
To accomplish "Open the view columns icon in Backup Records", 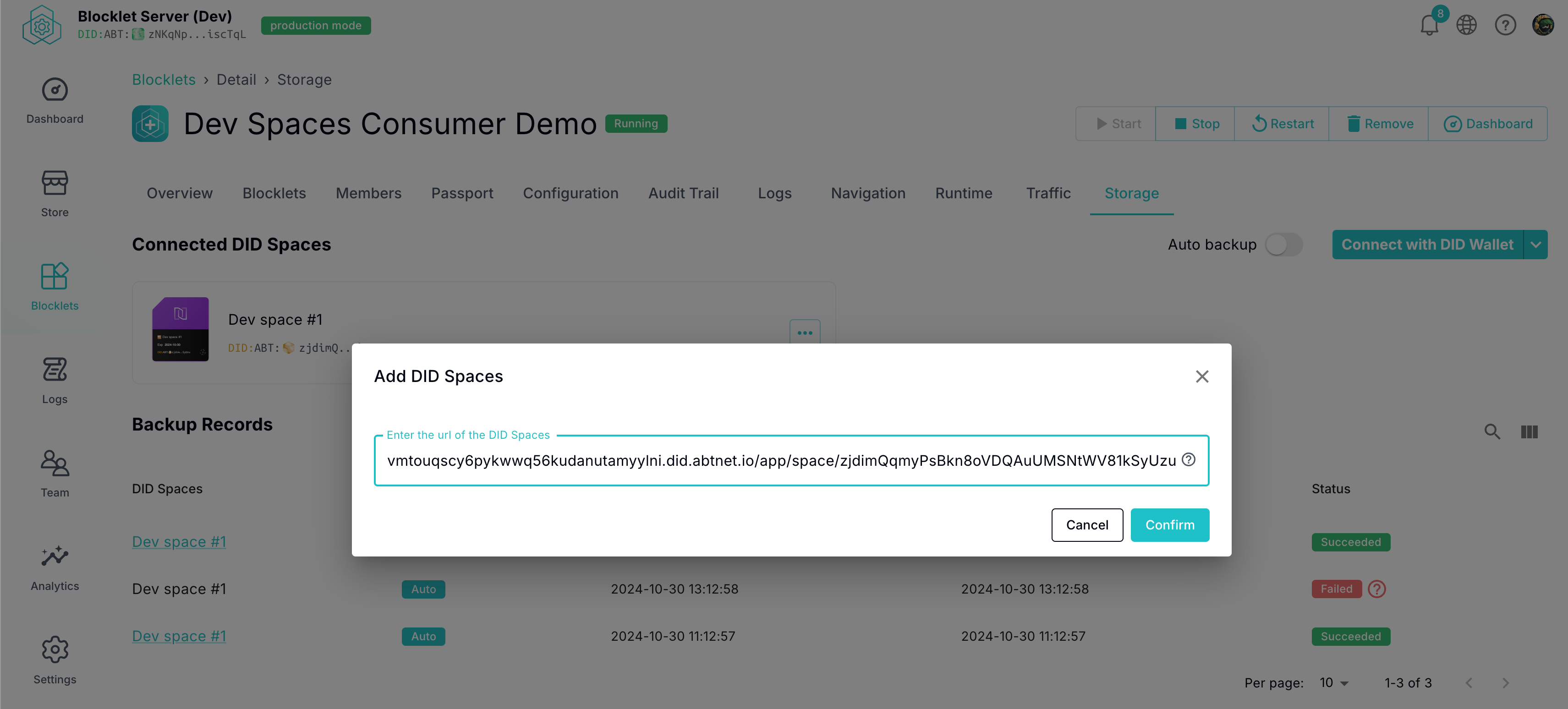I will coord(1529,431).
